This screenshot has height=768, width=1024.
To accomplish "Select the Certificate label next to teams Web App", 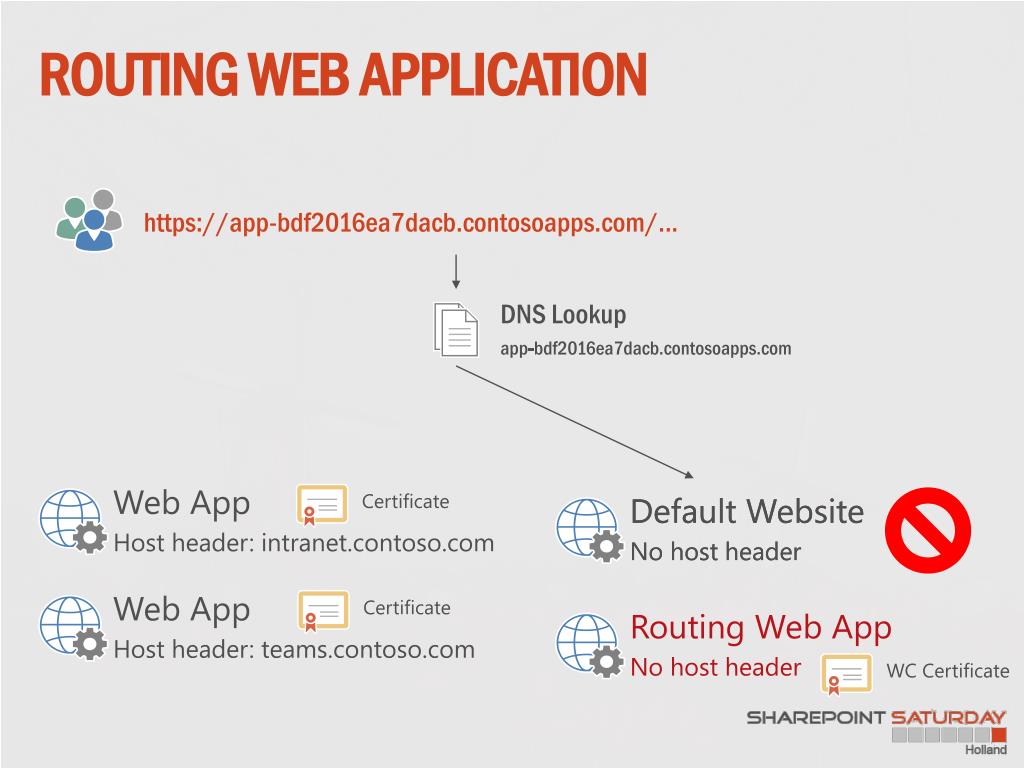I will [407, 608].
